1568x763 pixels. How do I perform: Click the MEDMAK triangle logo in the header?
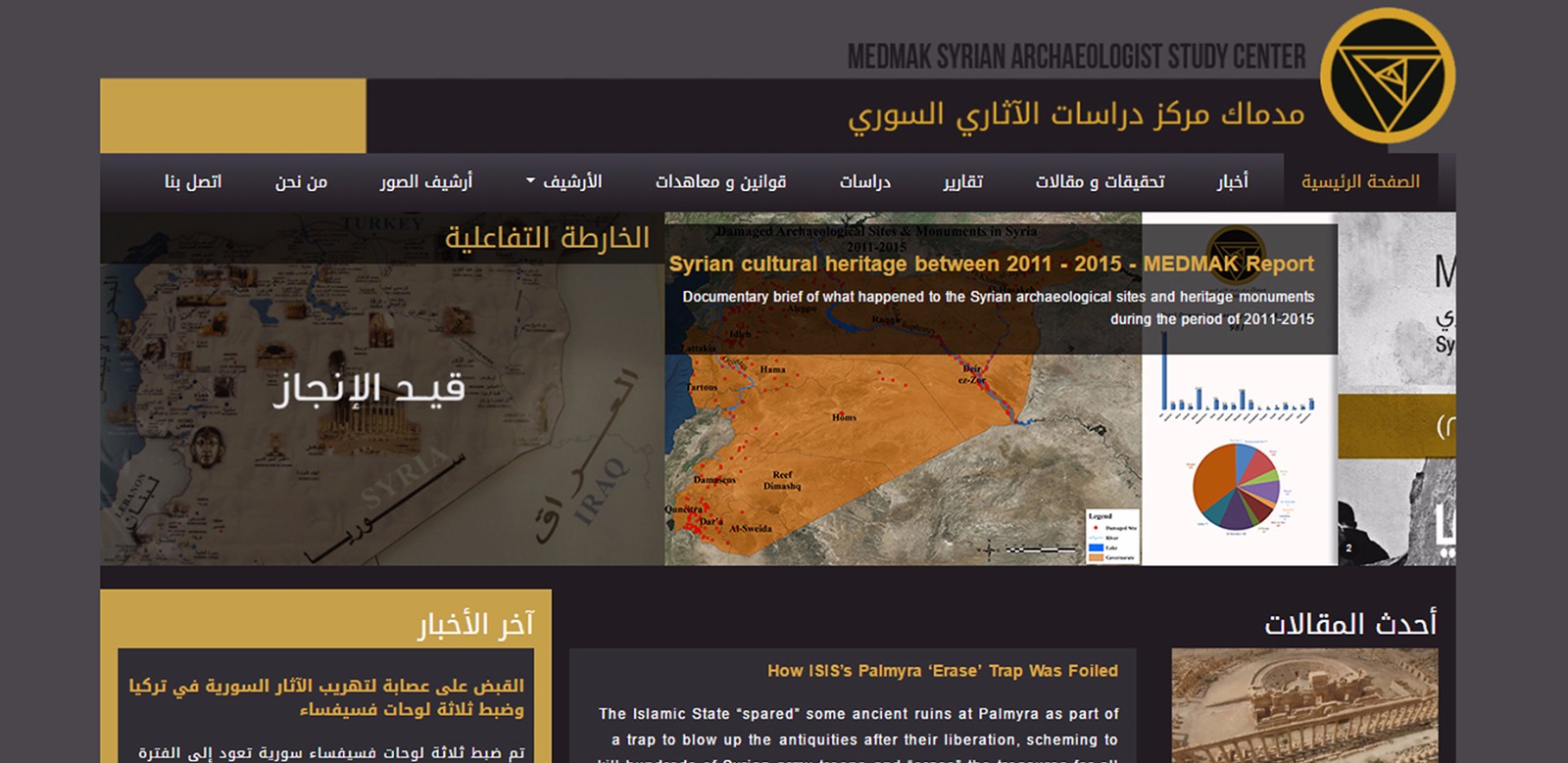1387,76
